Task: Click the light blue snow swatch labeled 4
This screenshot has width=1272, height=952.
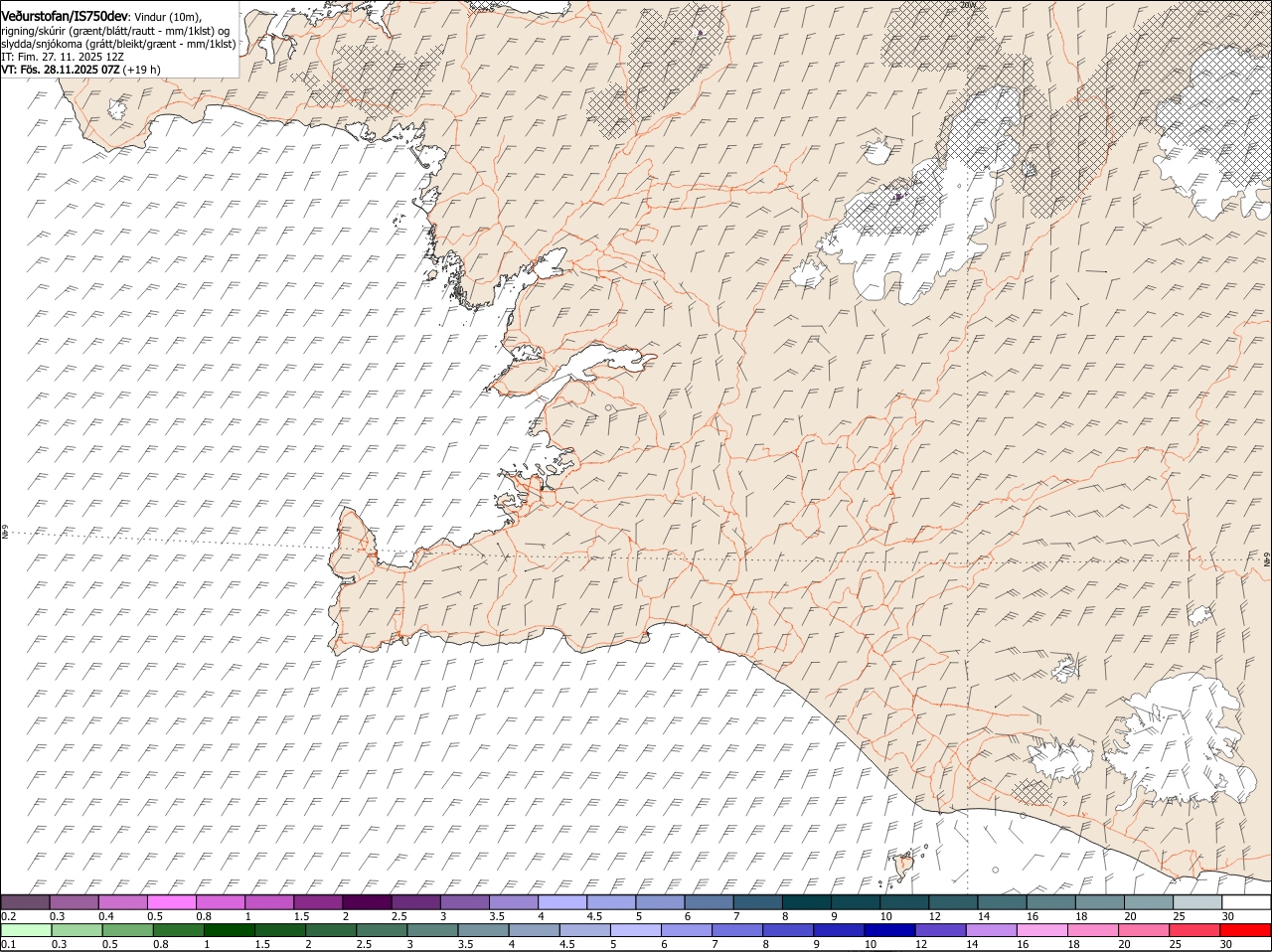Action: (x=563, y=902)
